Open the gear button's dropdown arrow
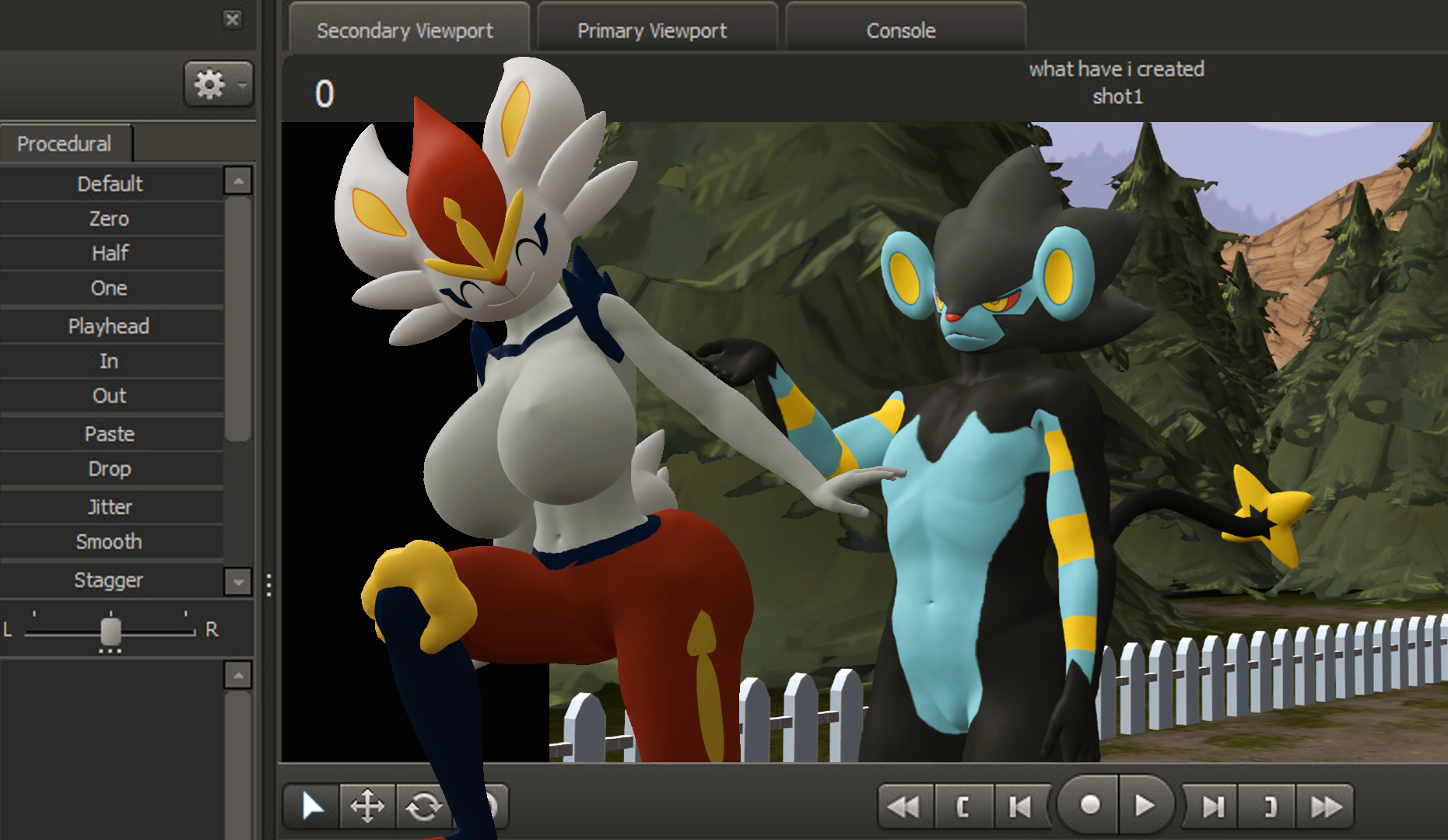Screen dimensions: 1448x840 (x=244, y=84)
